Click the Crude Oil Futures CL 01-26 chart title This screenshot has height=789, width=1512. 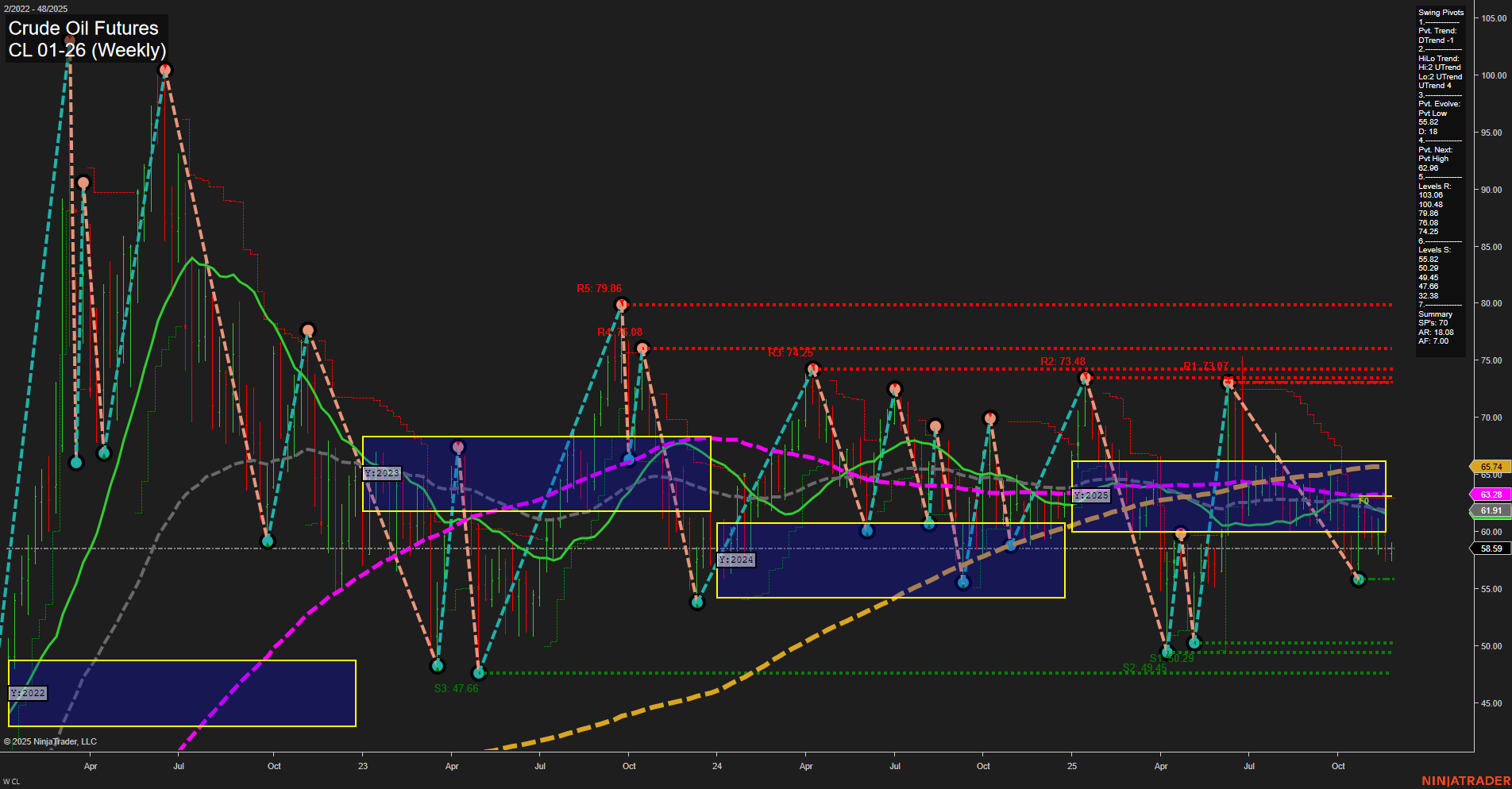[83, 39]
